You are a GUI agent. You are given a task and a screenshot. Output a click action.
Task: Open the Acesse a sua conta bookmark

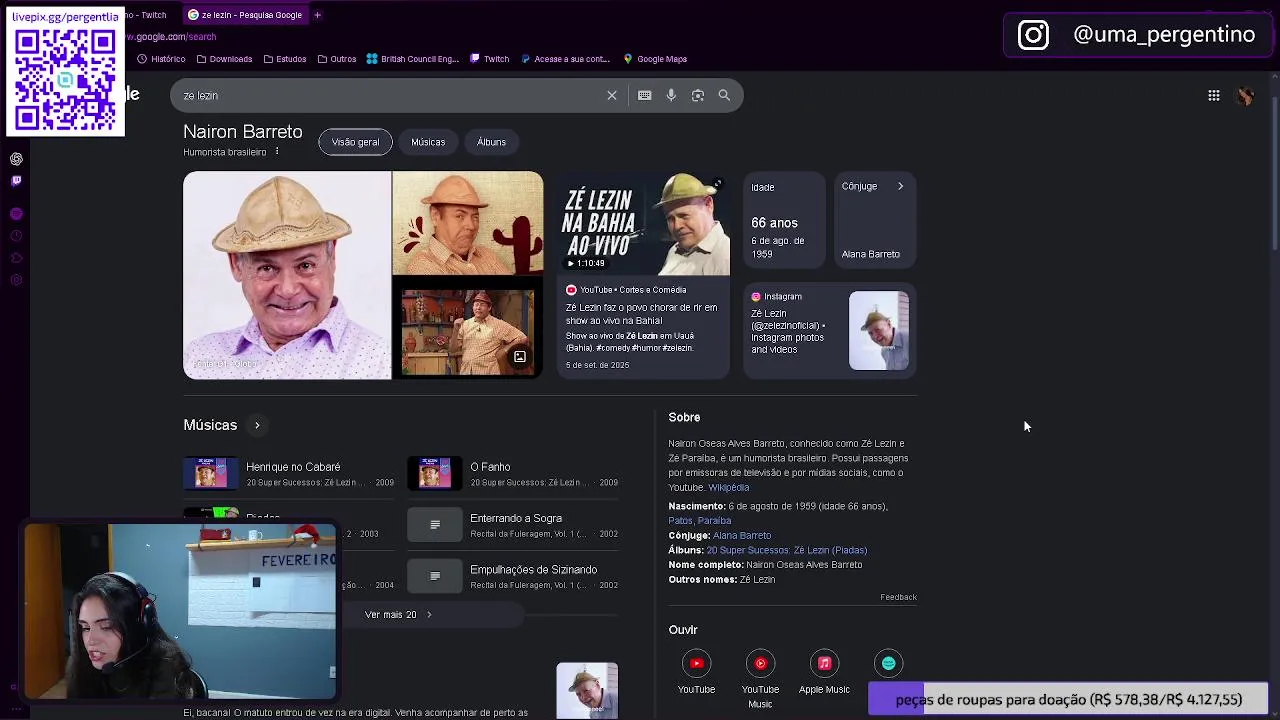(x=565, y=59)
